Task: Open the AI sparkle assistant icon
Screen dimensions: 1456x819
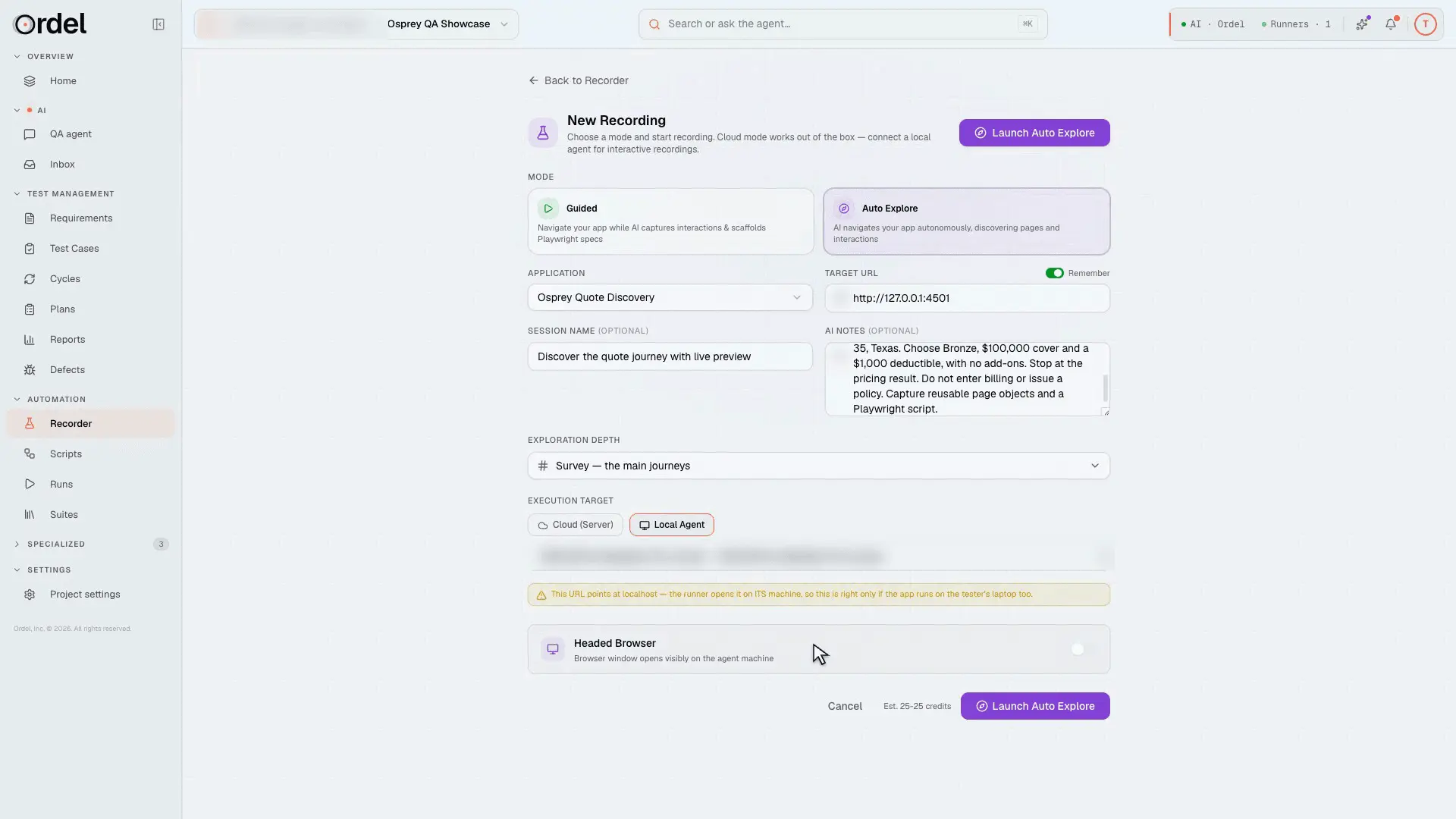Action: 1363,24
